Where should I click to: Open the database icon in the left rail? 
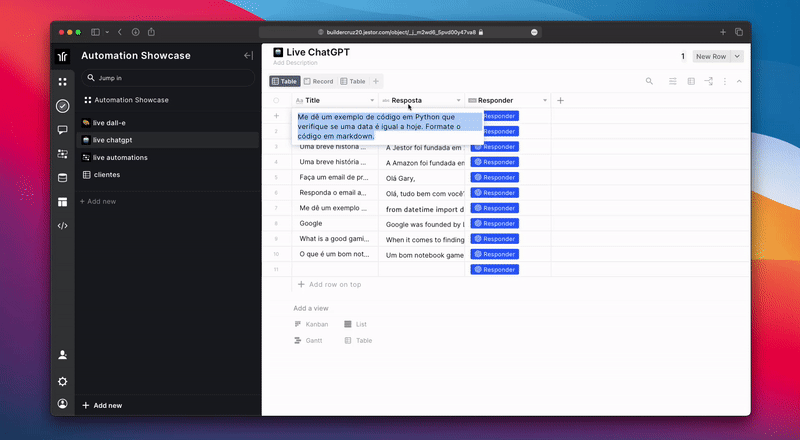tap(62, 178)
